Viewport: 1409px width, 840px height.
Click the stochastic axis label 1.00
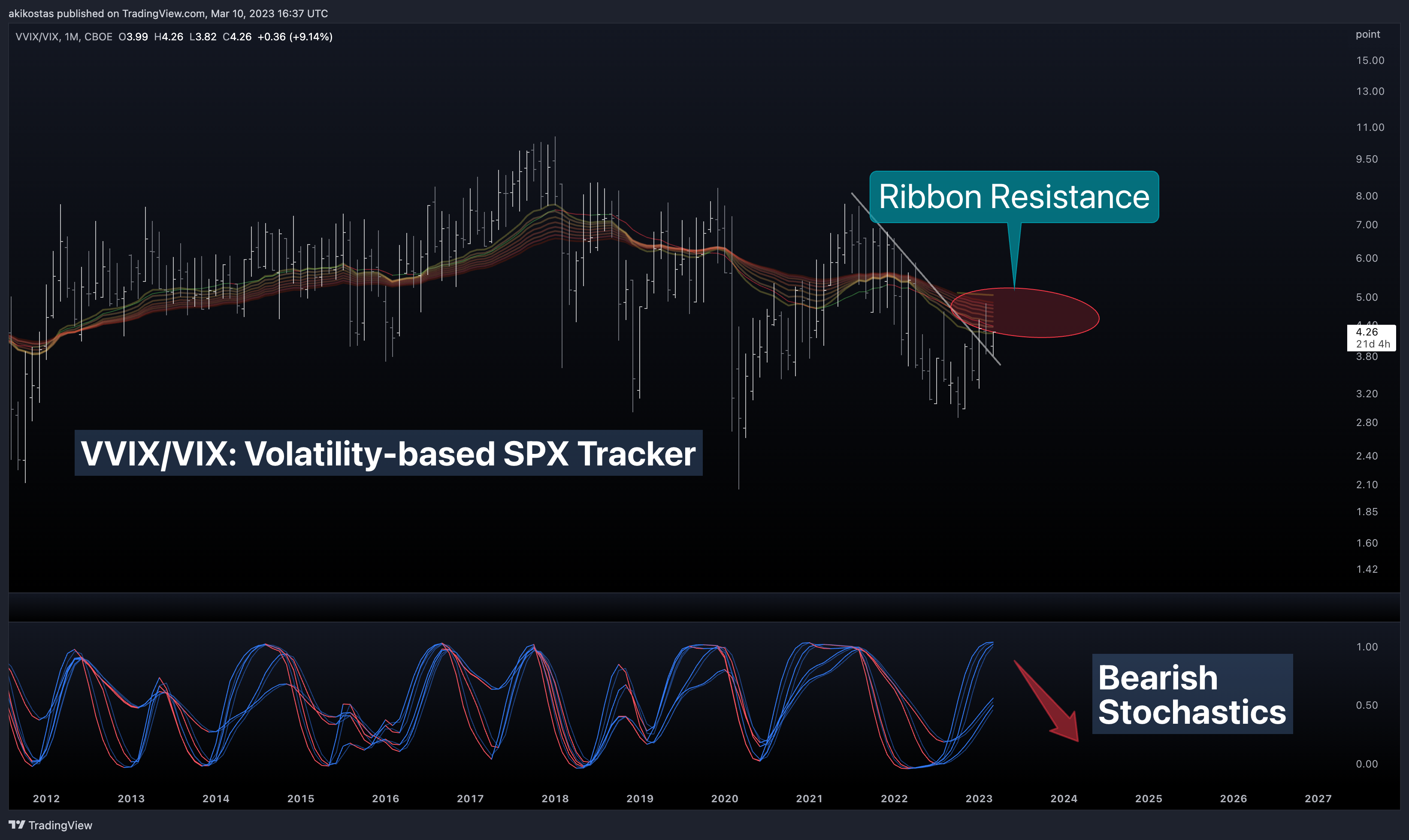[1367, 647]
